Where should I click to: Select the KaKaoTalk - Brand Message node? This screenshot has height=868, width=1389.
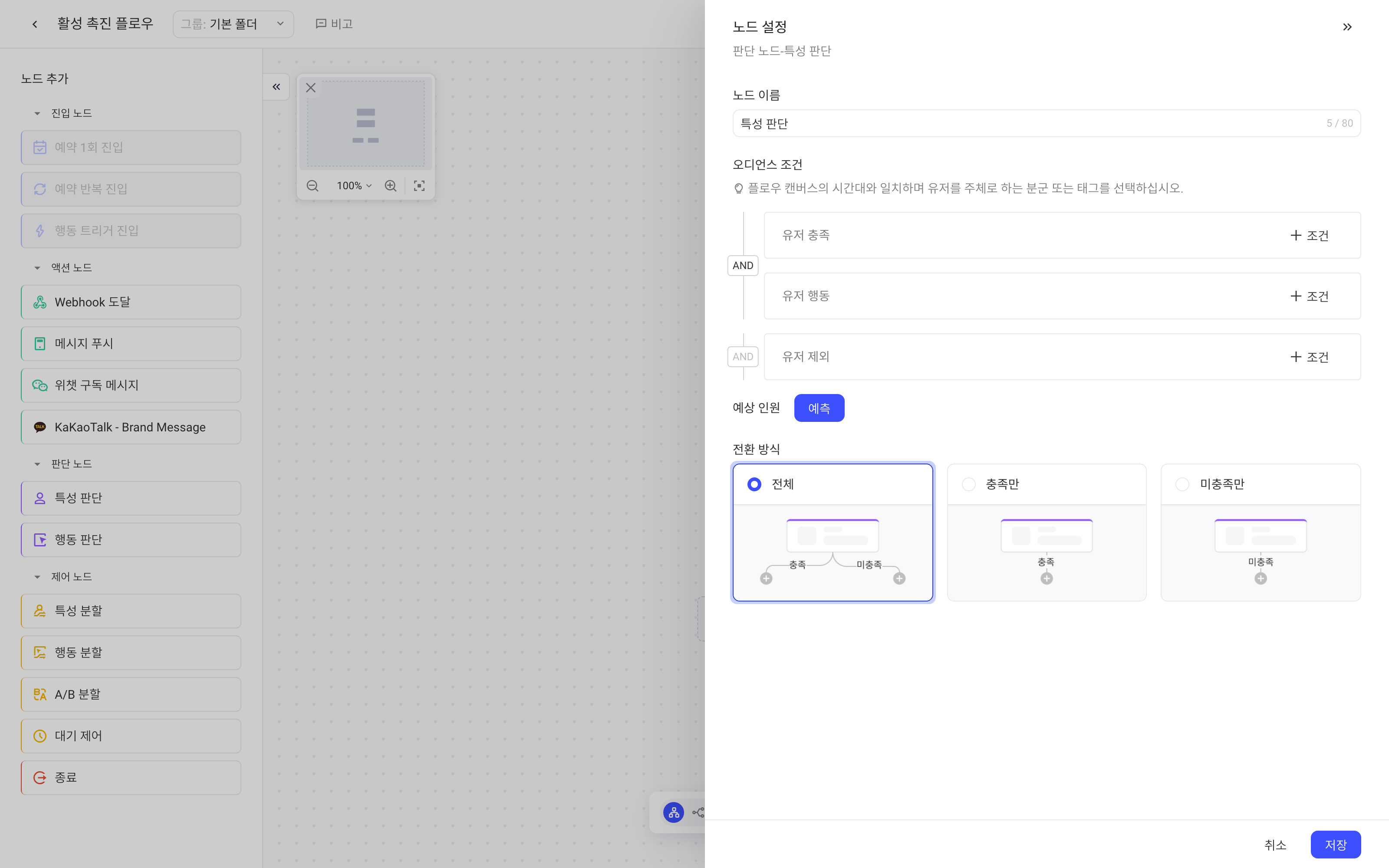pyautogui.click(x=131, y=427)
